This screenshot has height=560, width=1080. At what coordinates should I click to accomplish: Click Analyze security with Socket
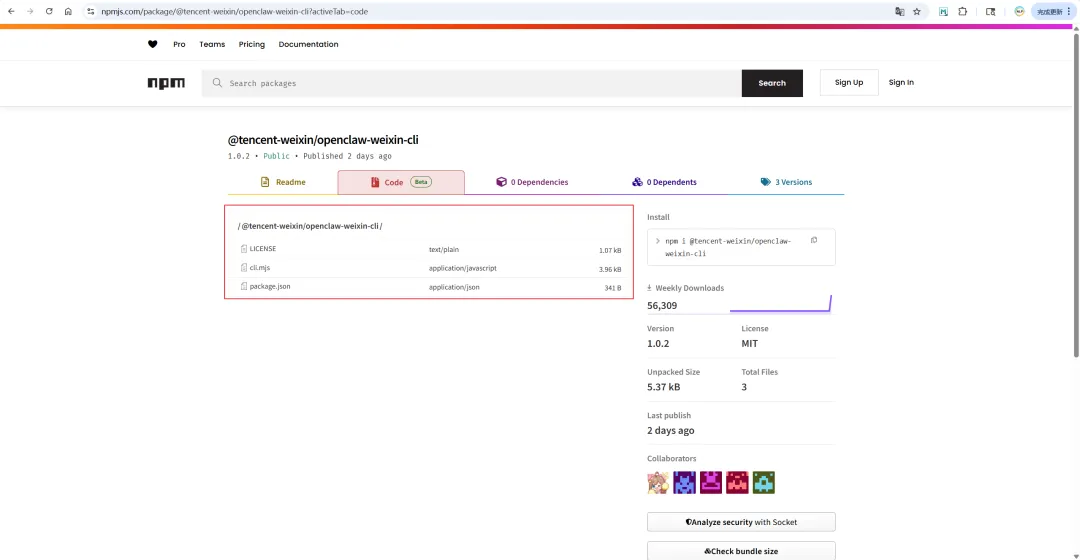click(741, 522)
